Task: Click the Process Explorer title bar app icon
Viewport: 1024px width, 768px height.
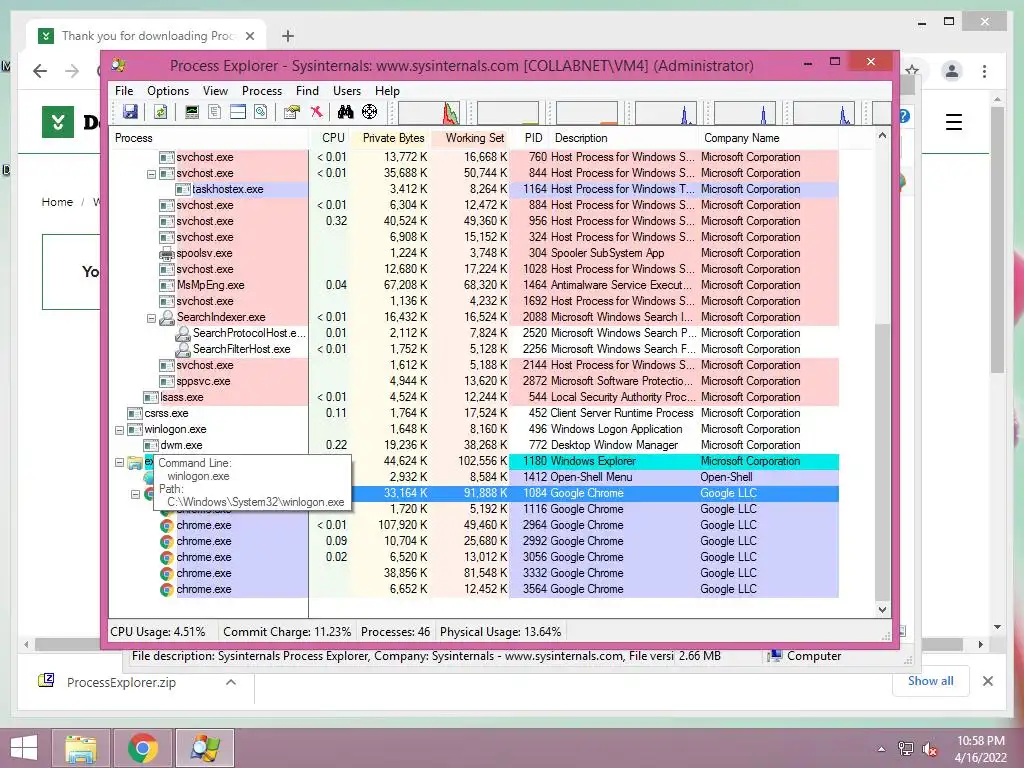Action: click(x=119, y=65)
